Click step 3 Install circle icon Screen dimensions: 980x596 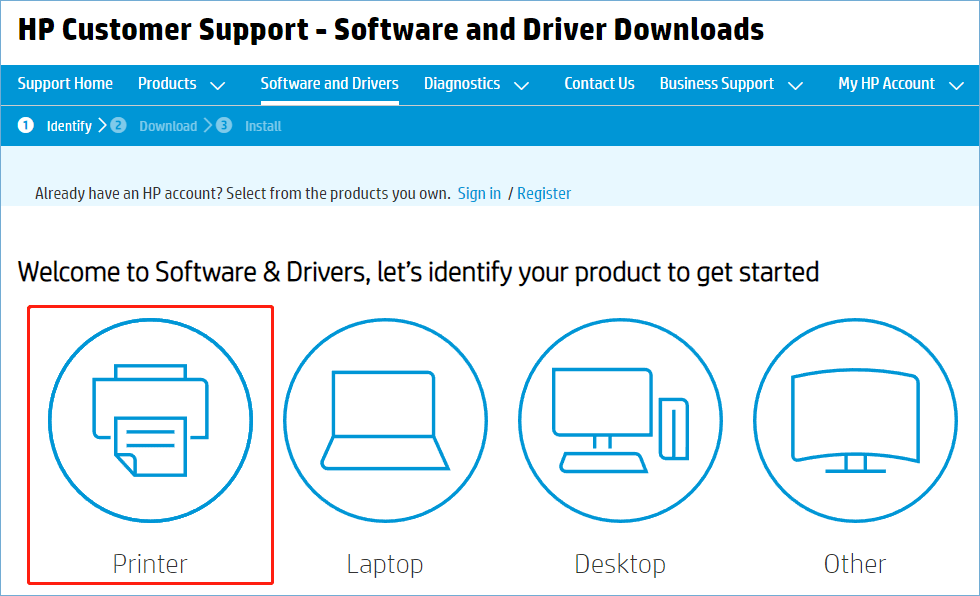tap(225, 126)
